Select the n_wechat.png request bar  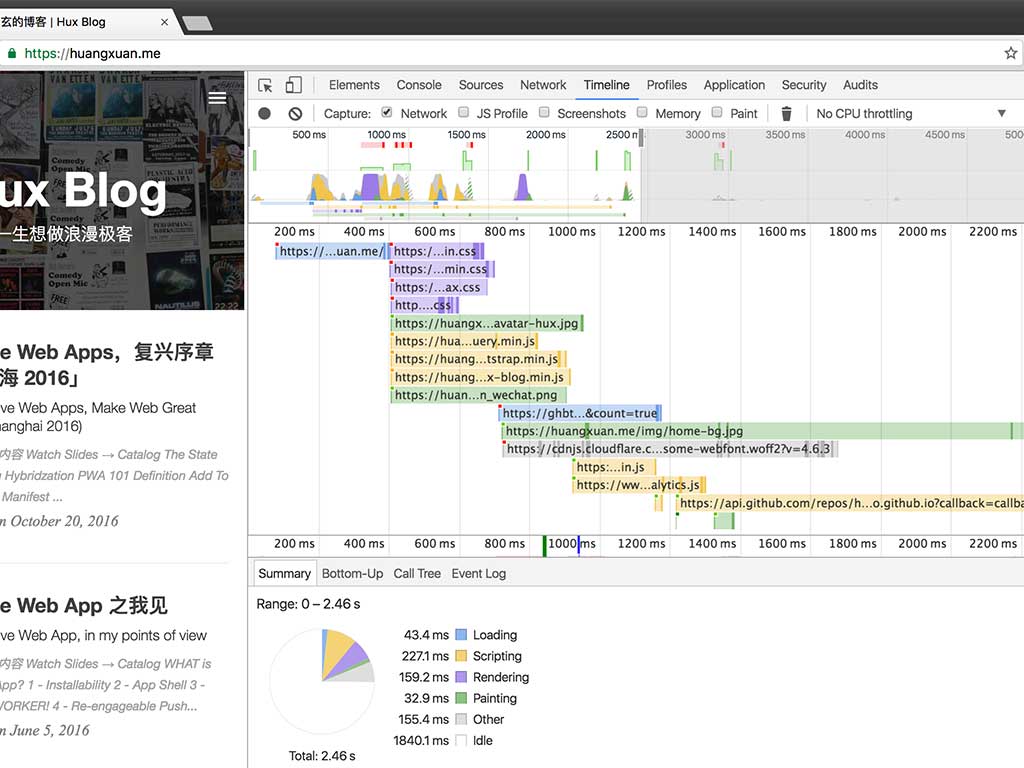(477, 395)
